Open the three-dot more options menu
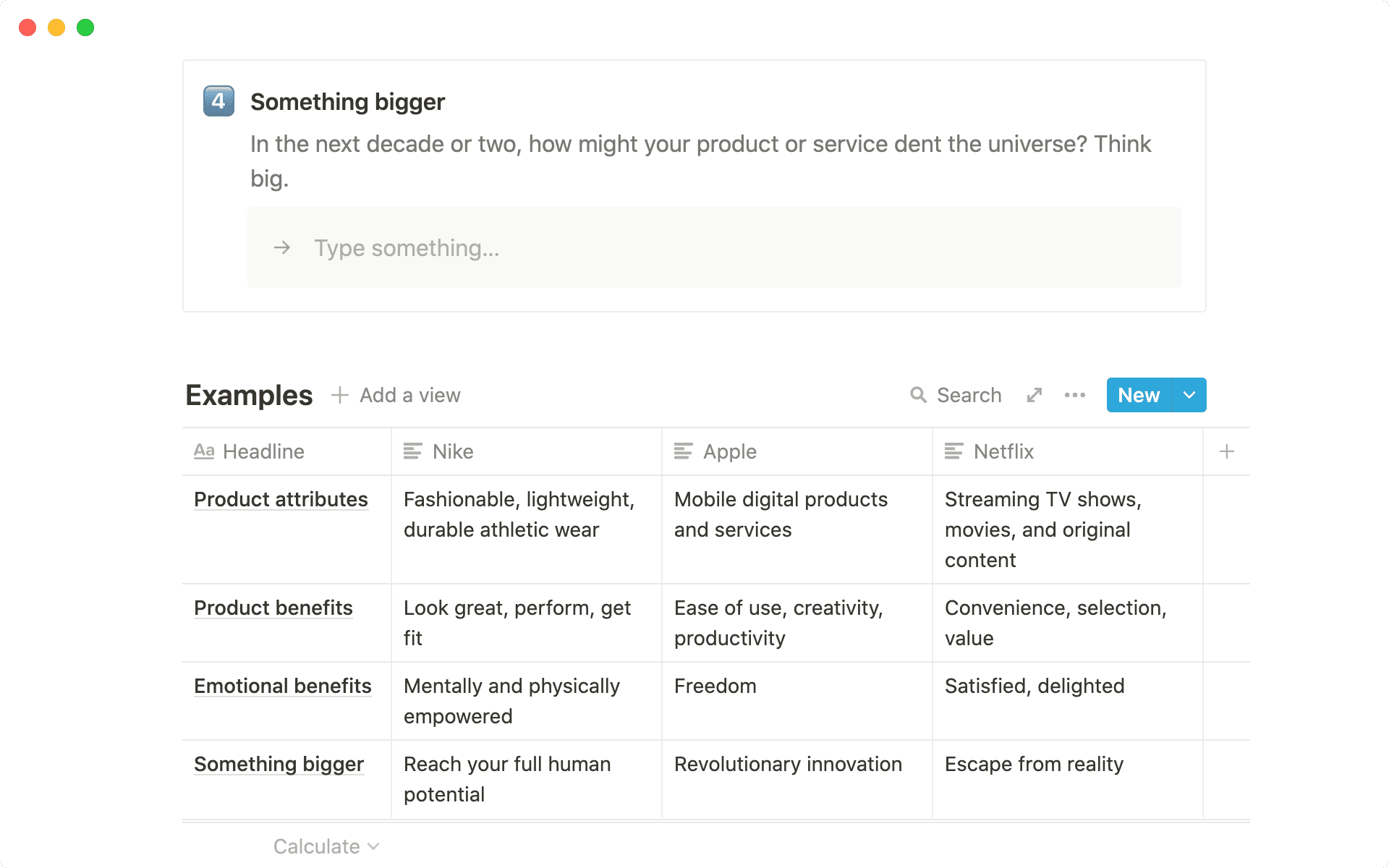 [1075, 395]
